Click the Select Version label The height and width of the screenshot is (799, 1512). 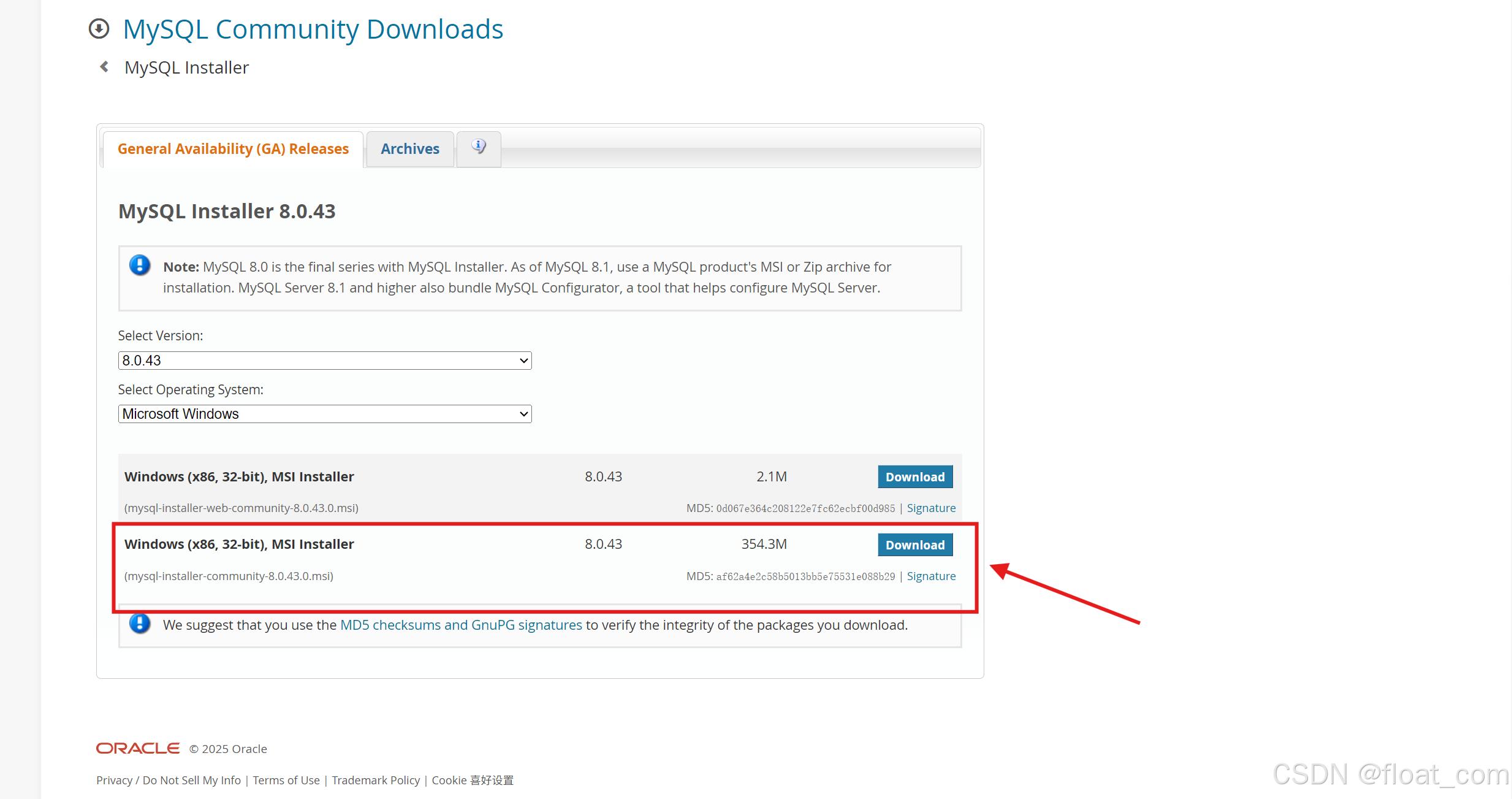click(161, 335)
